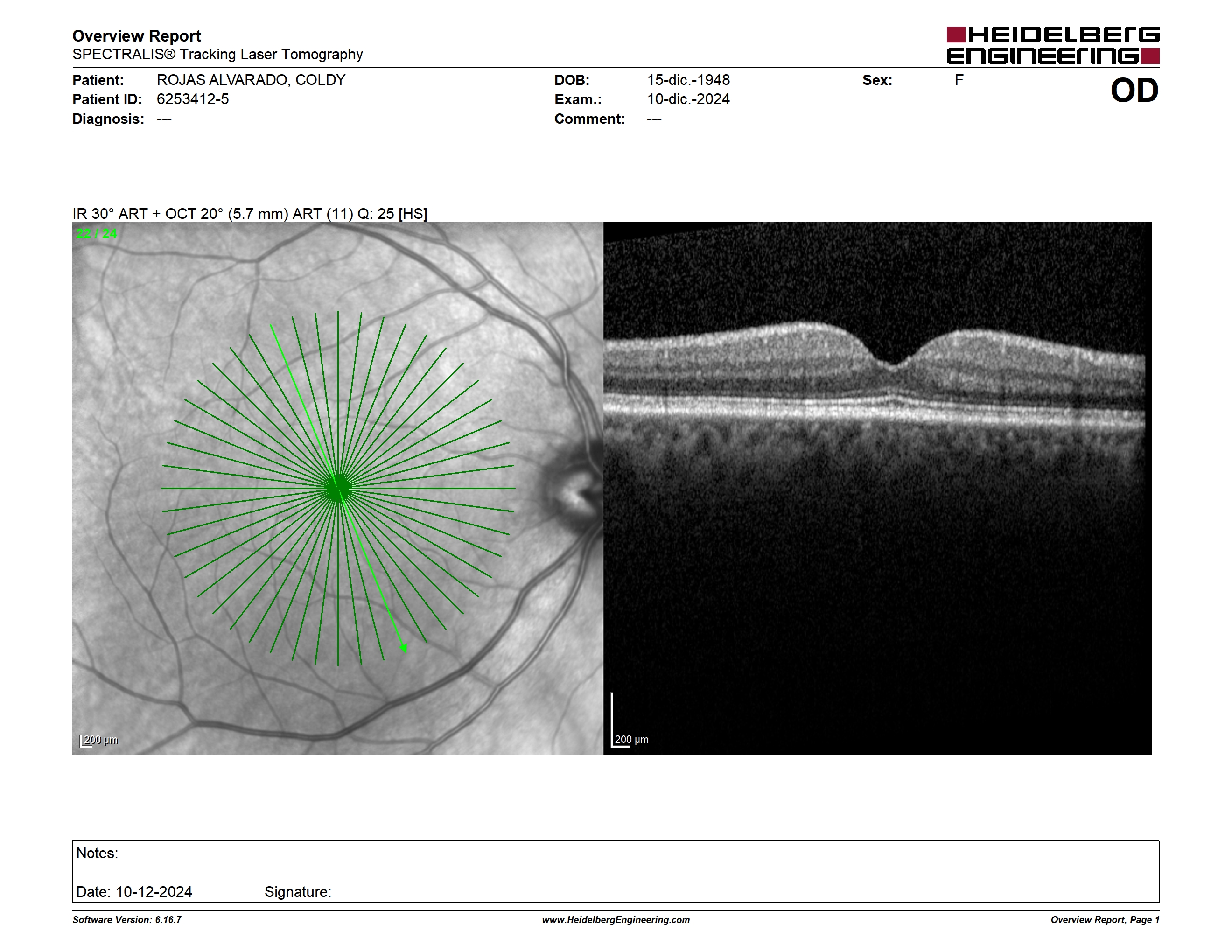Click the Notes field
1232x952 pixels.
click(x=616, y=871)
